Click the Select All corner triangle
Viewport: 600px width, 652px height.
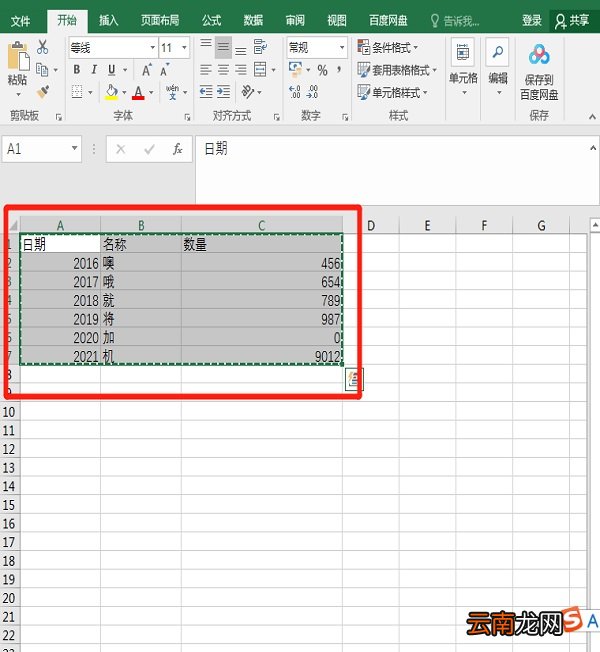(13, 225)
